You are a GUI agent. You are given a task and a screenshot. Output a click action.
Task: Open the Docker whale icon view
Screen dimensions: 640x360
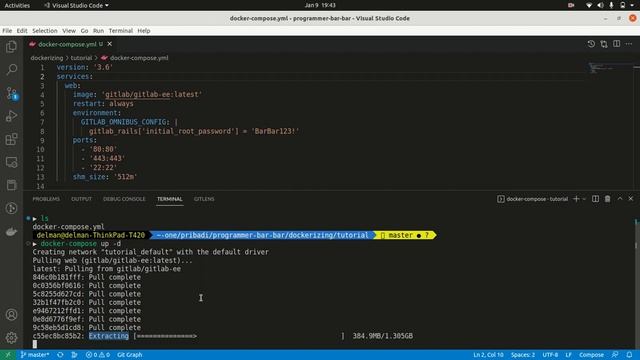click(x=11, y=231)
